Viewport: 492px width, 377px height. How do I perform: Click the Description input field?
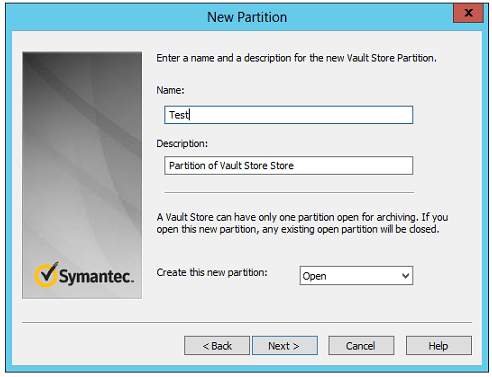[x=288, y=165]
